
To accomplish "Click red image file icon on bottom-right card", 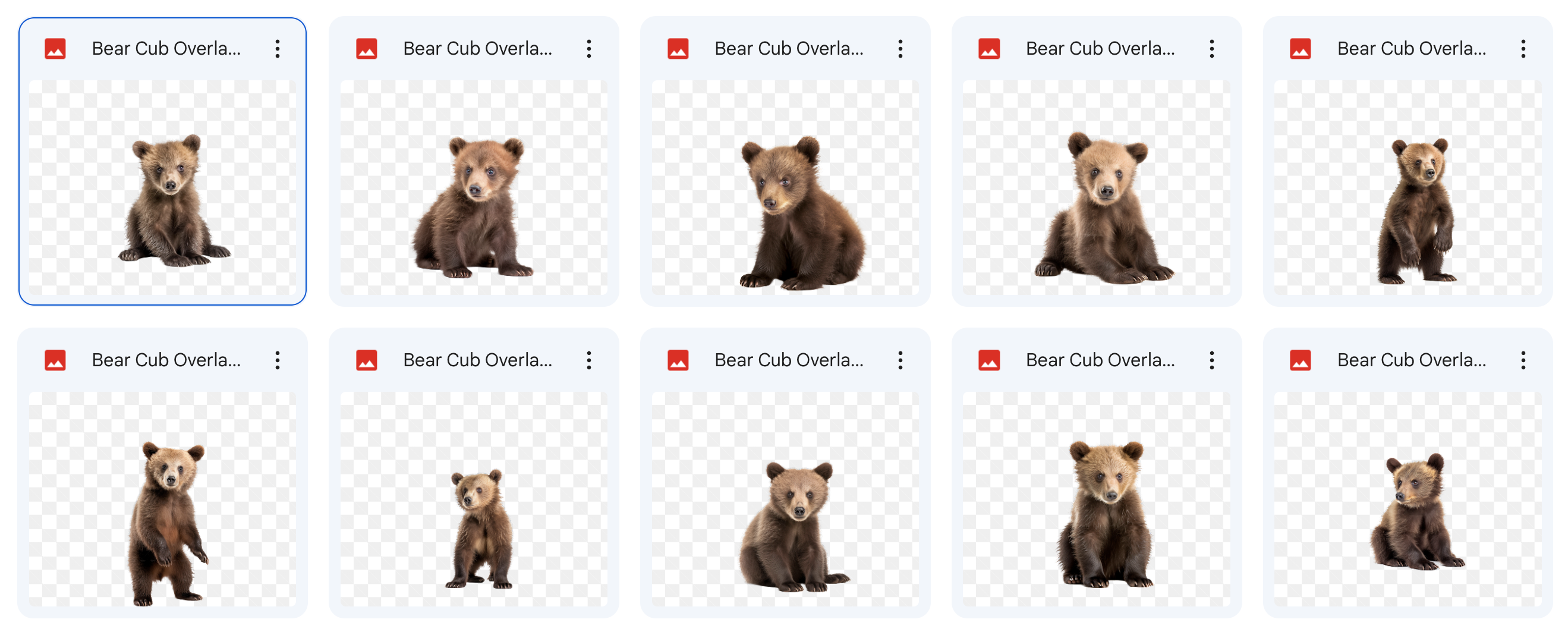I will [x=1300, y=360].
